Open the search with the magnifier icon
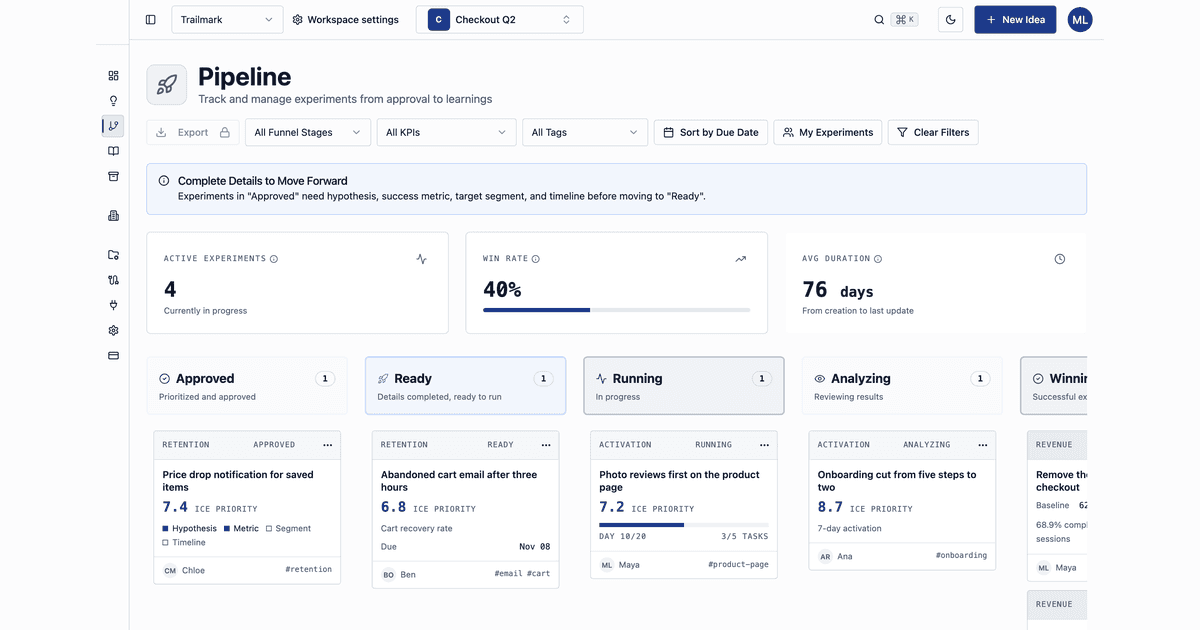Viewport: 1200px width, 630px height. (x=879, y=19)
